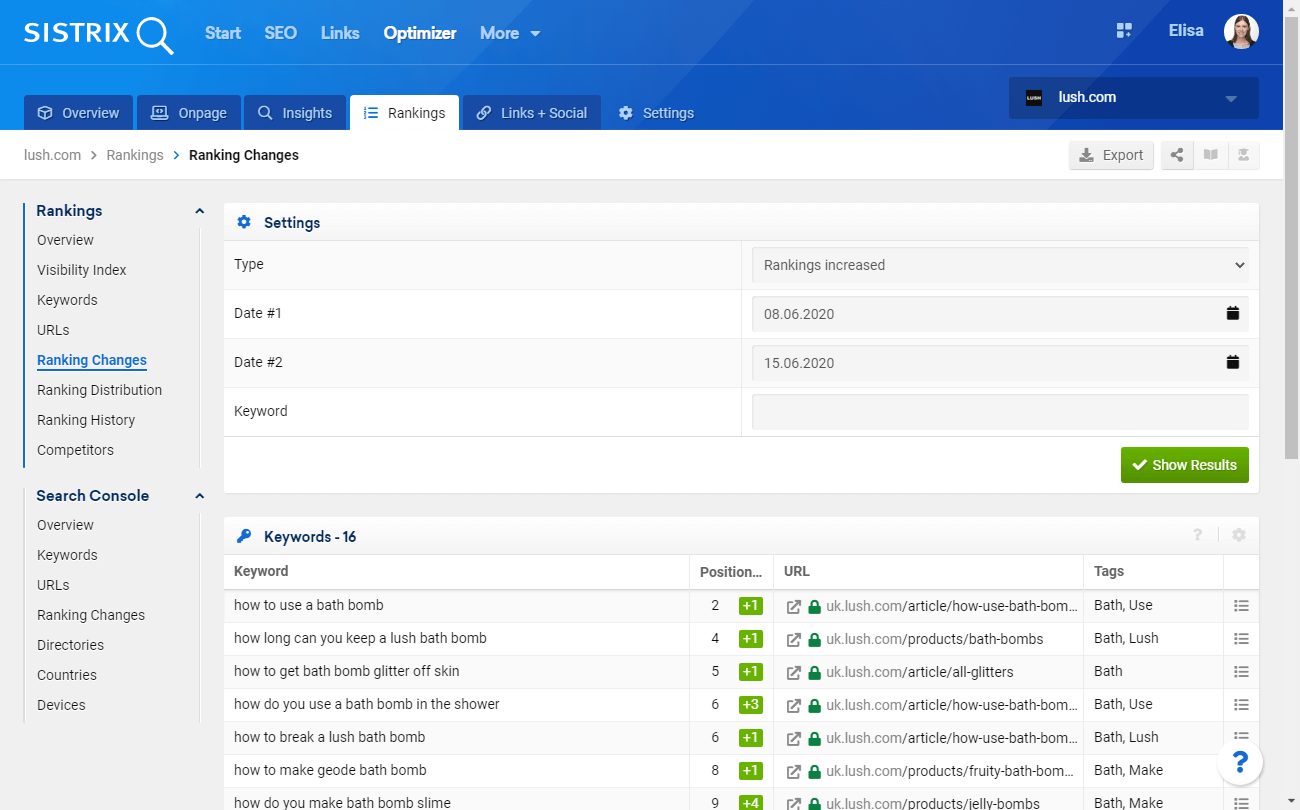Open external link for 'how do you use a bath bomb in the shower'
Screen dimensions: 1300x810
794,705
